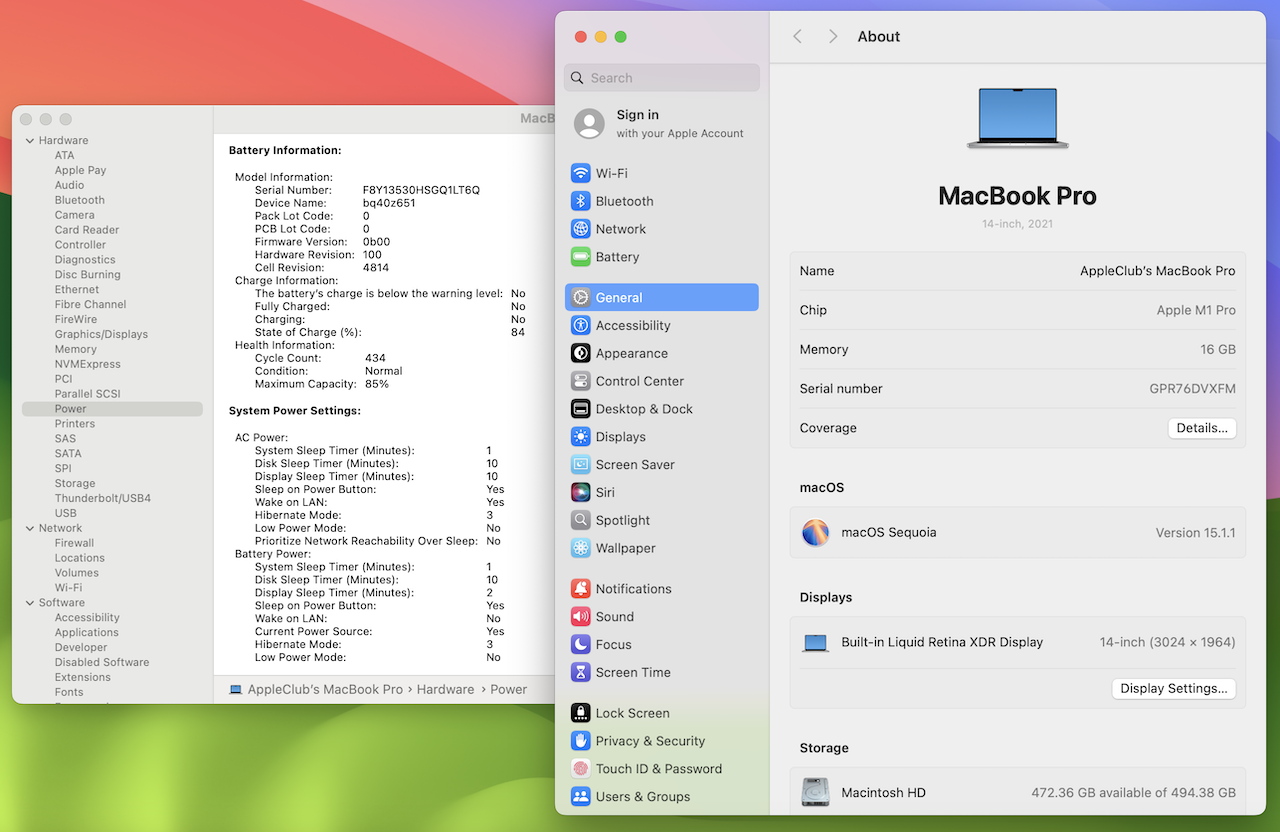The width and height of the screenshot is (1280, 832).
Task: Select Graphics/Displays in System Information
Action: (101, 335)
